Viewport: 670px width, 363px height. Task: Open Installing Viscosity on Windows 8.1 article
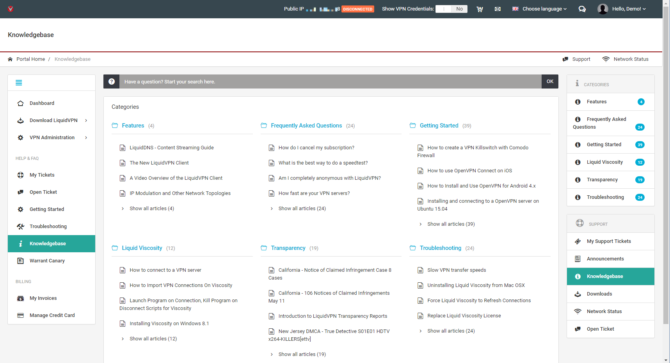coord(169,324)
